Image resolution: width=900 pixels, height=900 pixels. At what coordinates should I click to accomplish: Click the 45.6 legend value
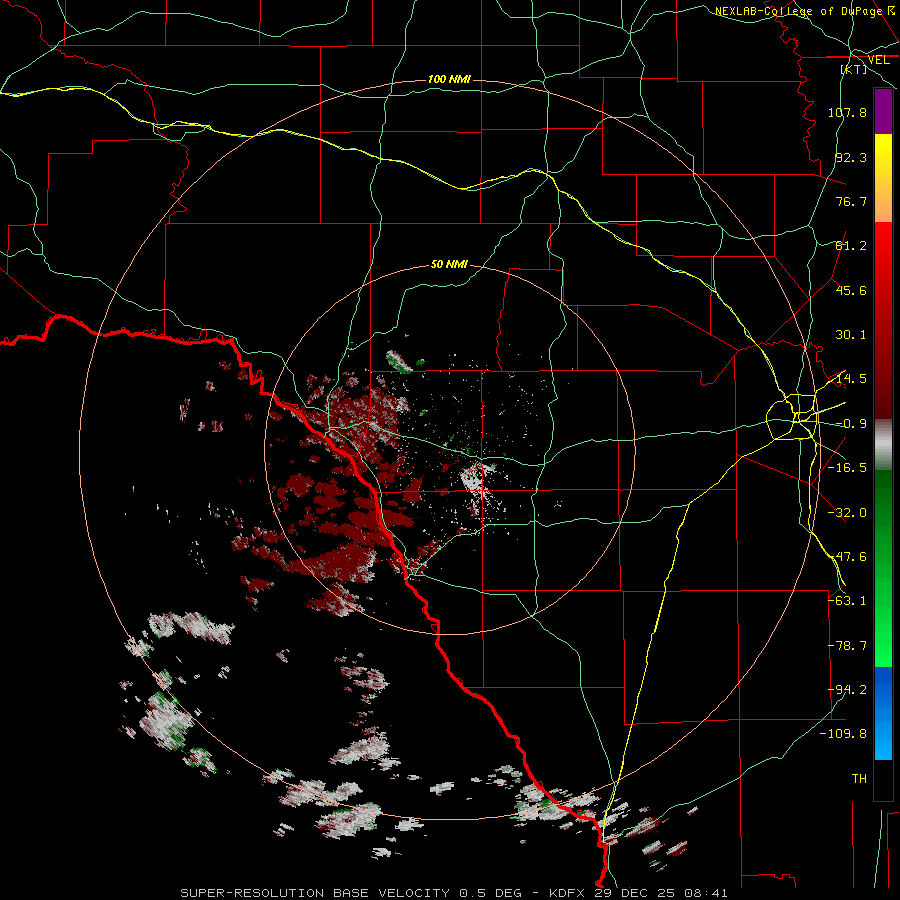(x=851, y=290)
